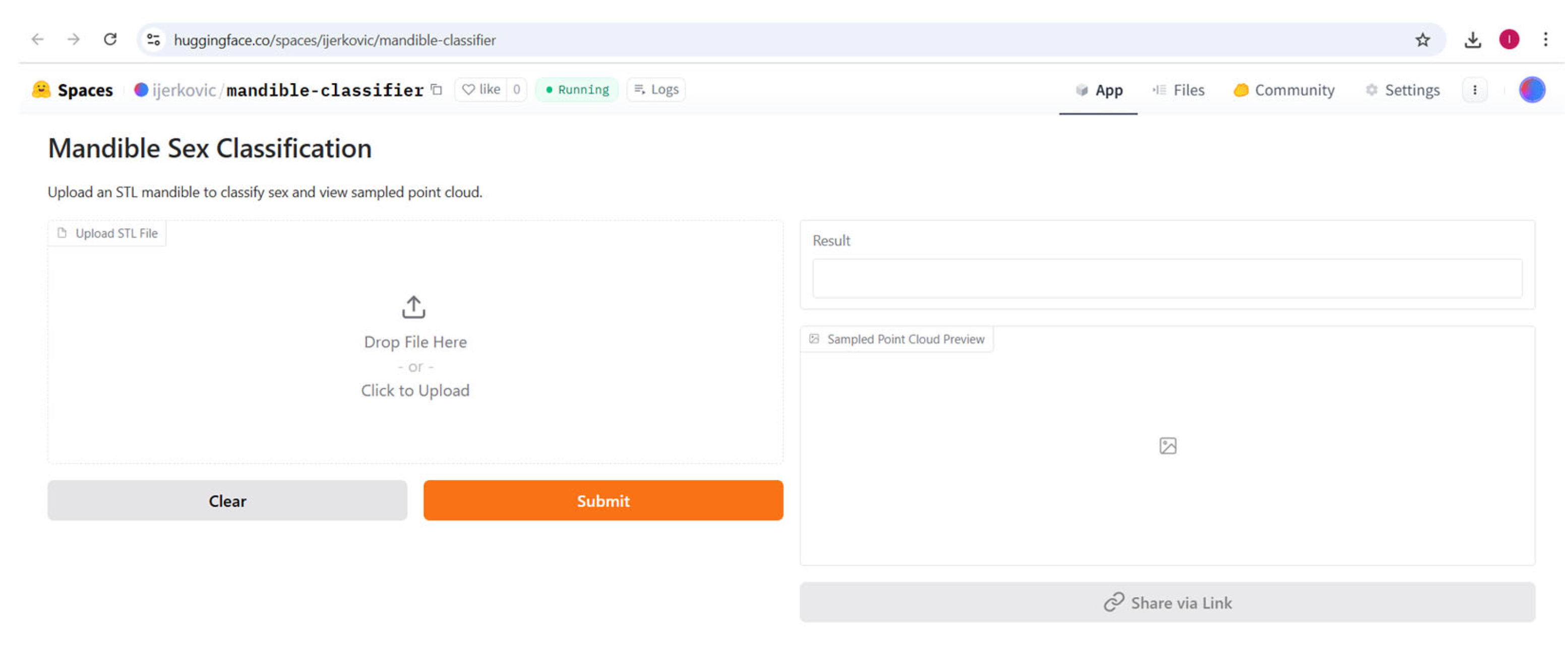Open the mandible-classifier space link
The height and width of the screenshot is (657, 1568).
325,90
